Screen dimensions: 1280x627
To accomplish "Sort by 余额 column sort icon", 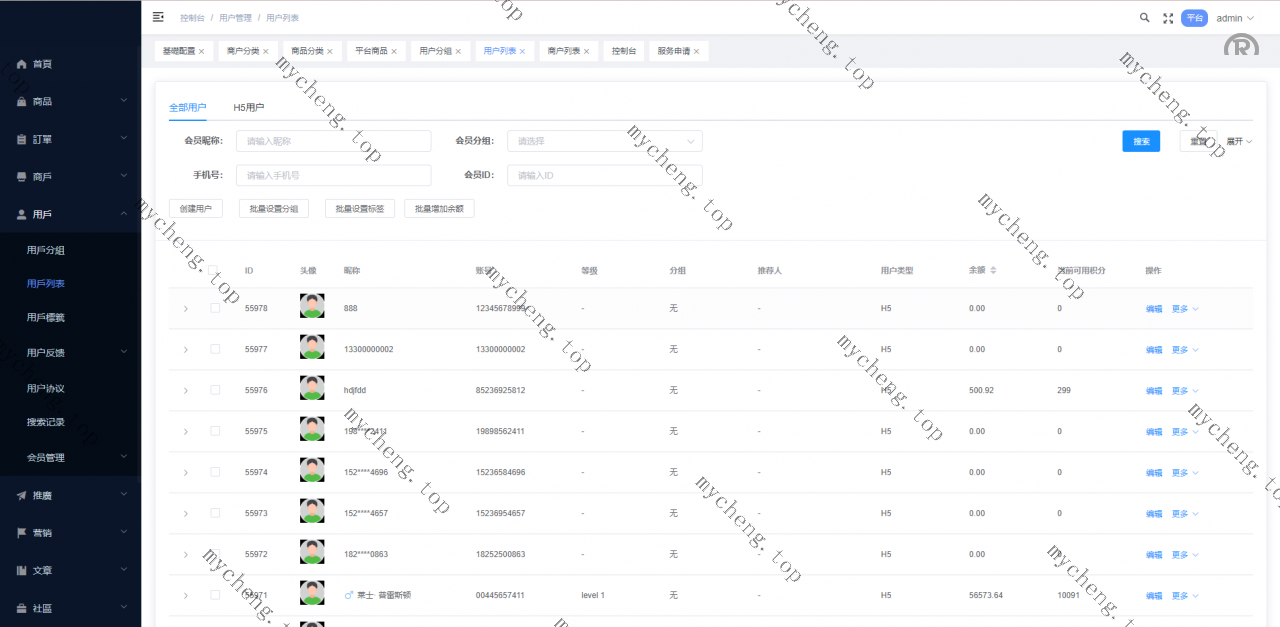I will coord(993,270).
